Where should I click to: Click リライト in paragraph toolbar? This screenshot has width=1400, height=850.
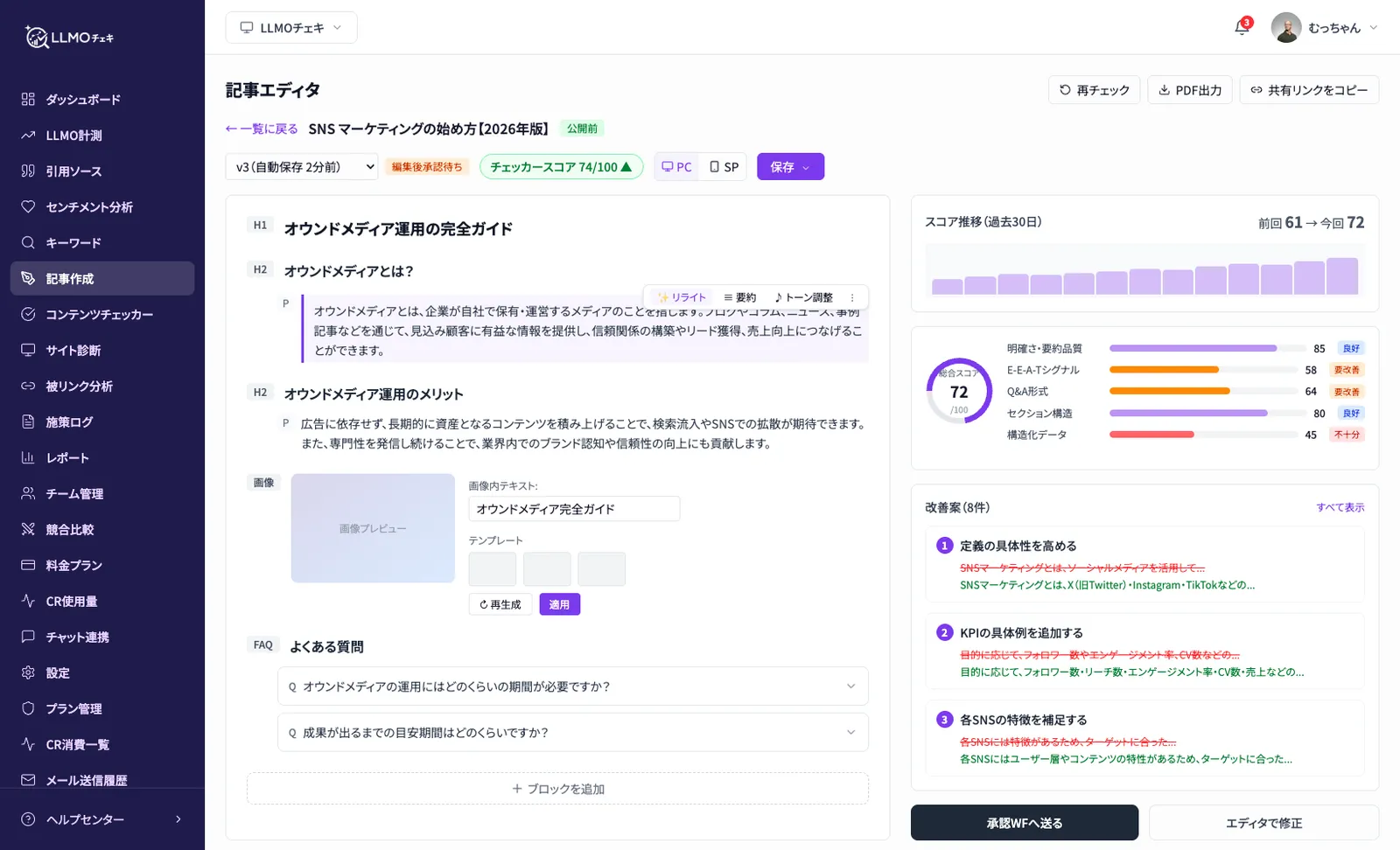tap(682, 297)
